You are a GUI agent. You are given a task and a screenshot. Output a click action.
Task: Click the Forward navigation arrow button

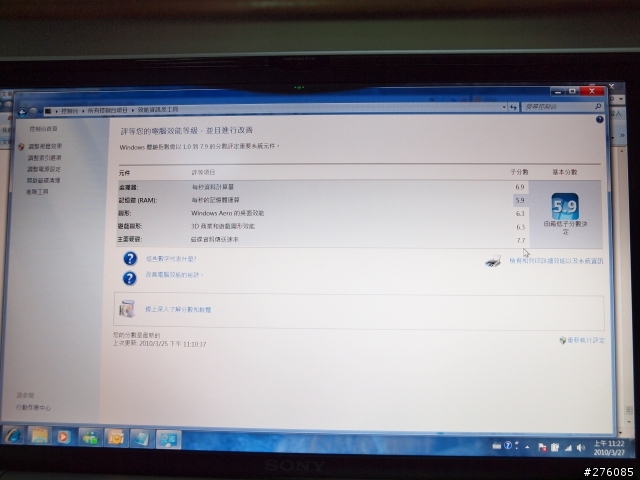(x=33, y=111)
